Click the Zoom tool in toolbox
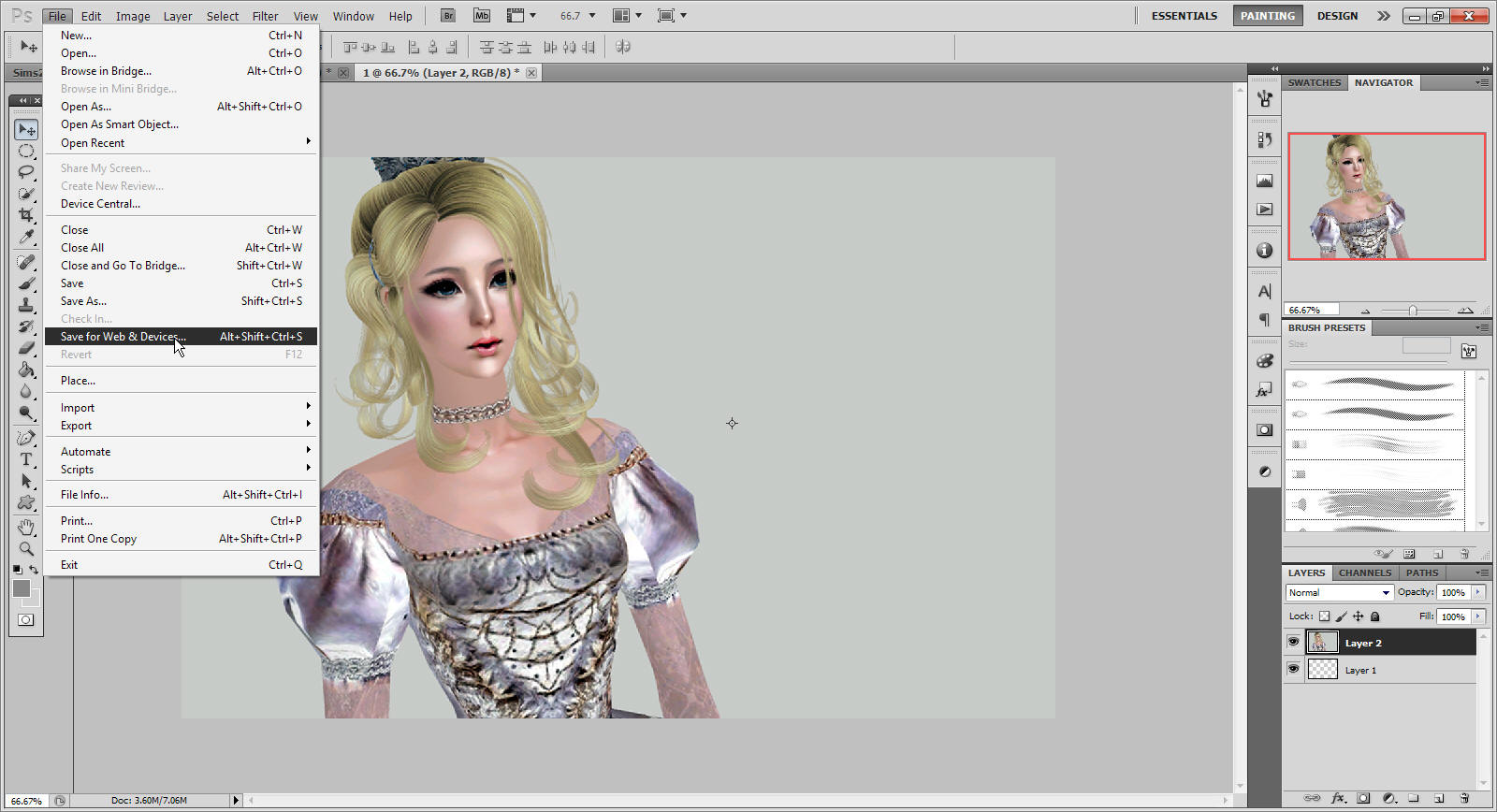This screenshot has height=812, width=1497. 26,549
